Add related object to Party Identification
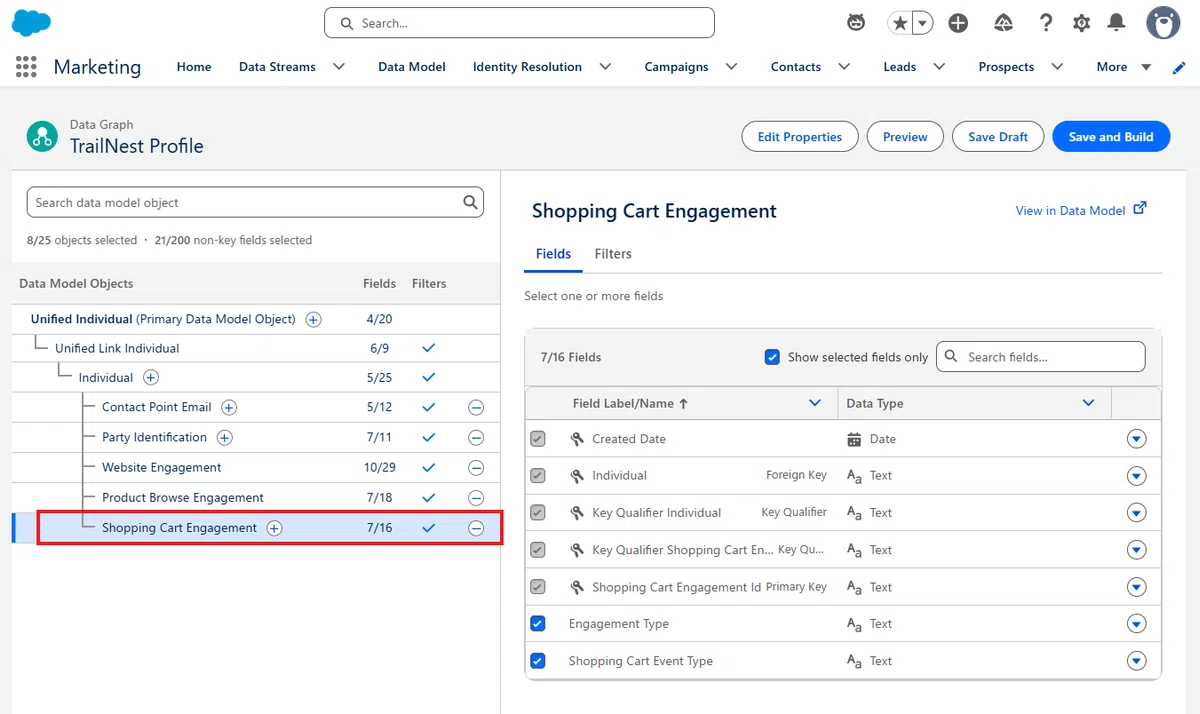 coord(225,438)
